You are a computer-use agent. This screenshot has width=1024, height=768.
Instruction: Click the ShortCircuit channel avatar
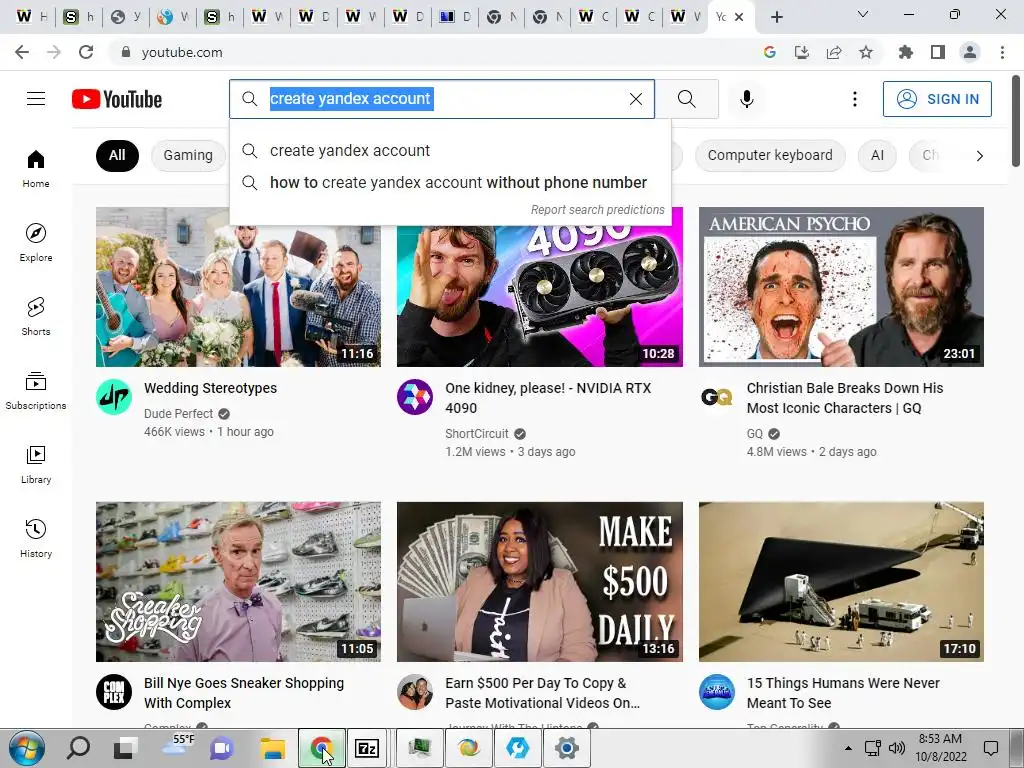tap(415, 397)
